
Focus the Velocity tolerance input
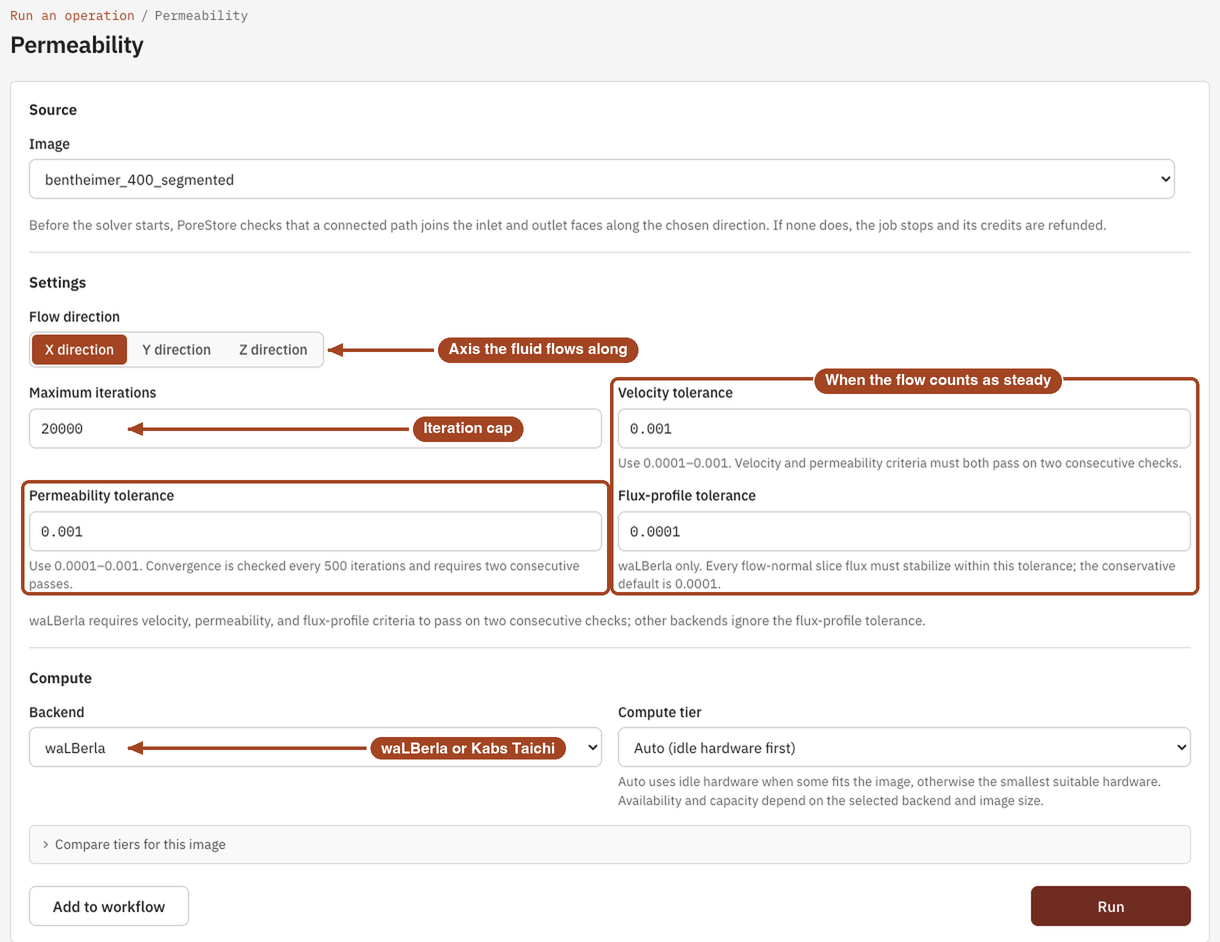pos(904,429)
